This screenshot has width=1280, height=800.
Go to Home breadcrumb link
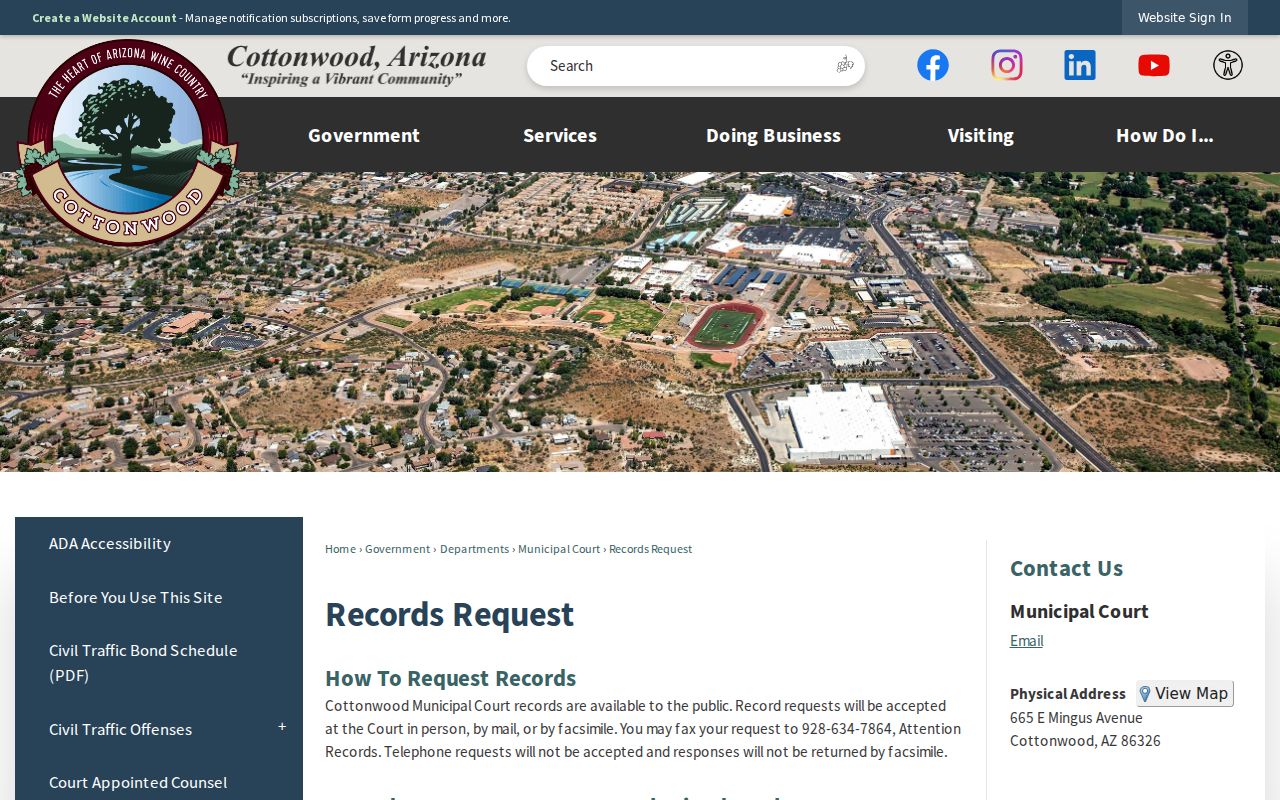tap(340, 549)
